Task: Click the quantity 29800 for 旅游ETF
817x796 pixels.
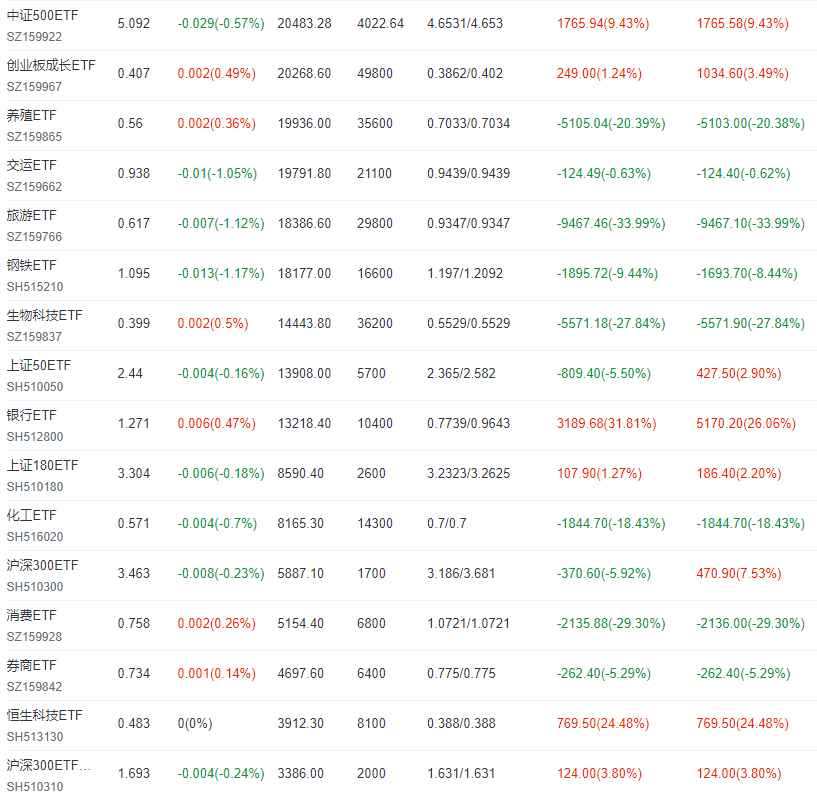Action: coord(375,224)
